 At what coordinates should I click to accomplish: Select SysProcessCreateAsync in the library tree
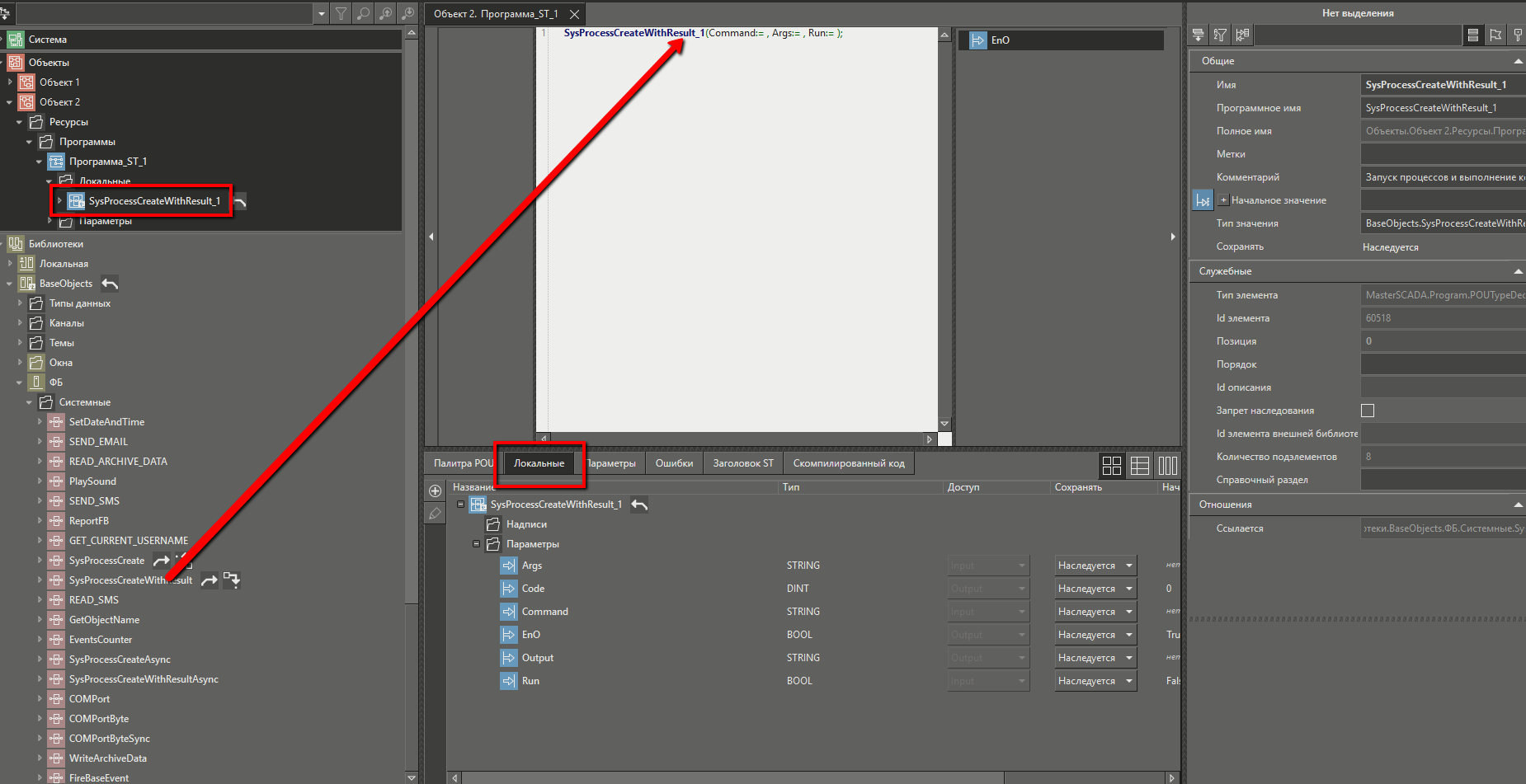[120, 660]
